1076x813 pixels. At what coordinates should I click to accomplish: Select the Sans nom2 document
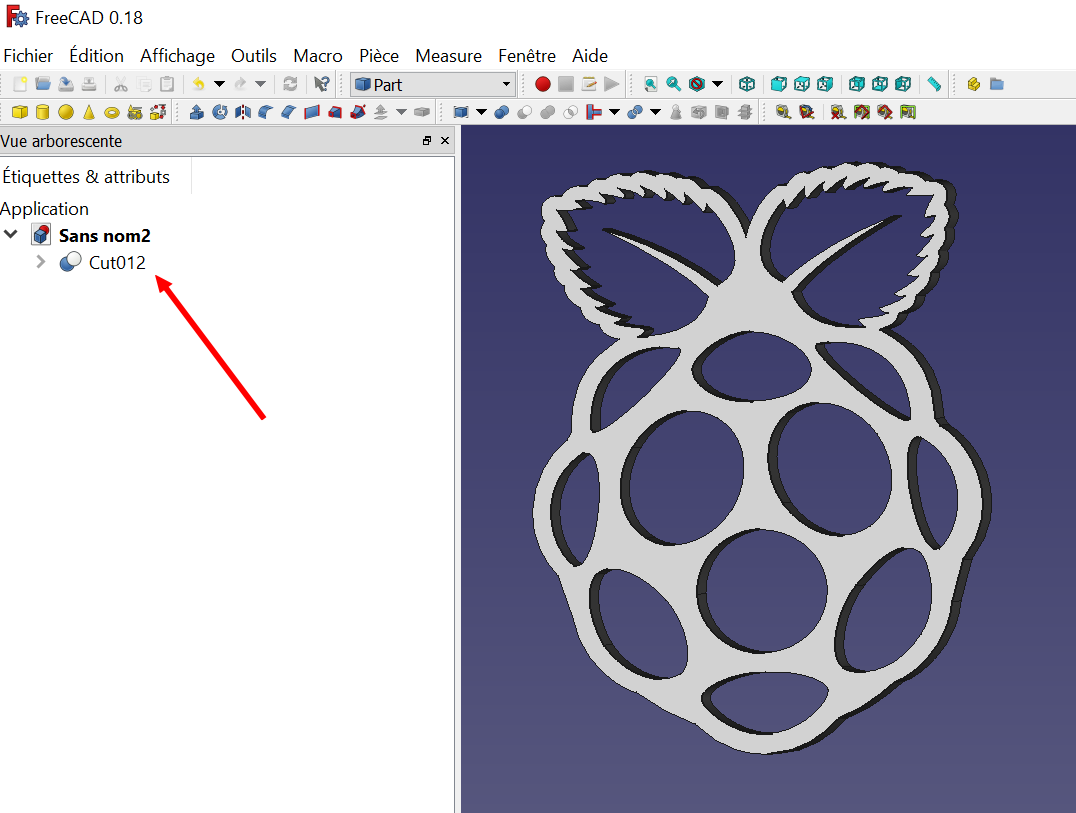point(104,236)
